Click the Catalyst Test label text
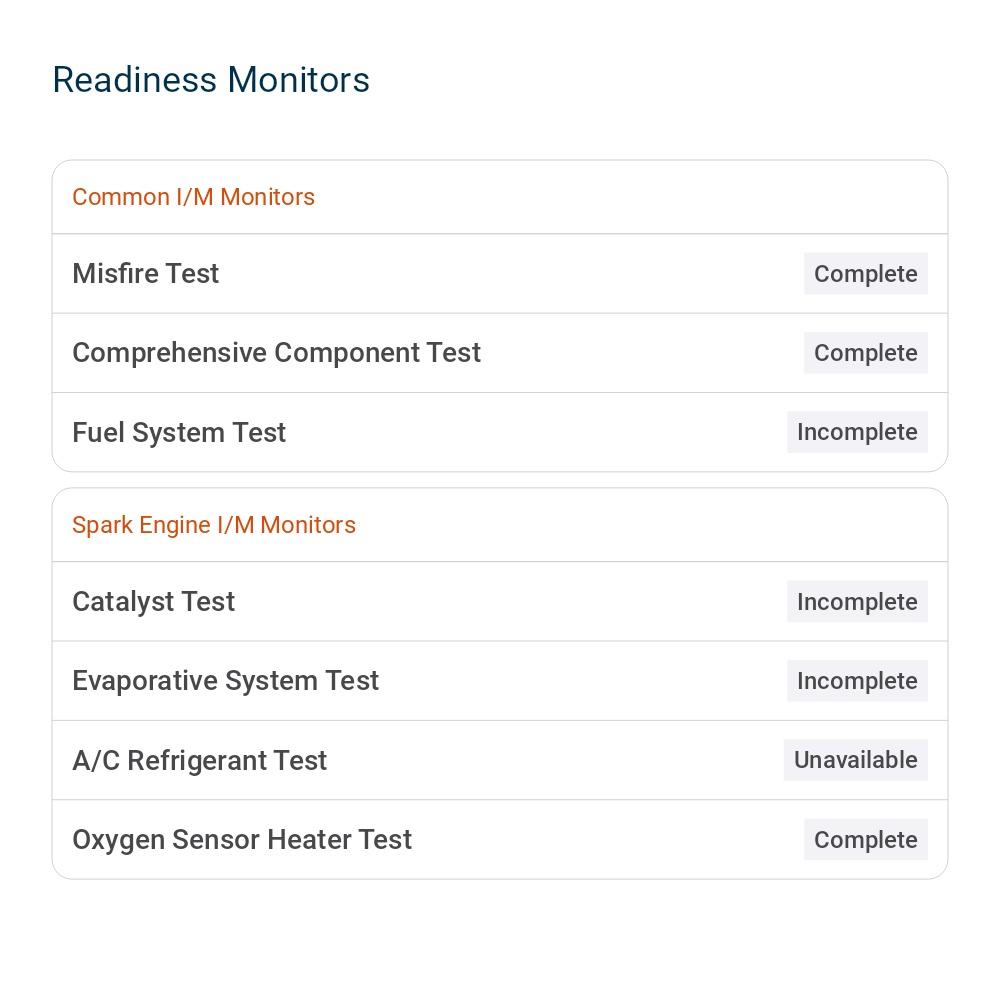Image resolution: width=1000 pixels, height=1000 pixels. (153, 602)
